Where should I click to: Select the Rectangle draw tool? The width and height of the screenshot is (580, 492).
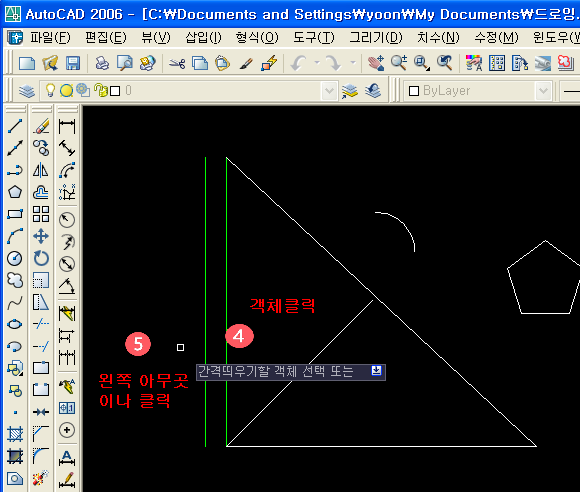pyautogui.click(x=15, y=214)
